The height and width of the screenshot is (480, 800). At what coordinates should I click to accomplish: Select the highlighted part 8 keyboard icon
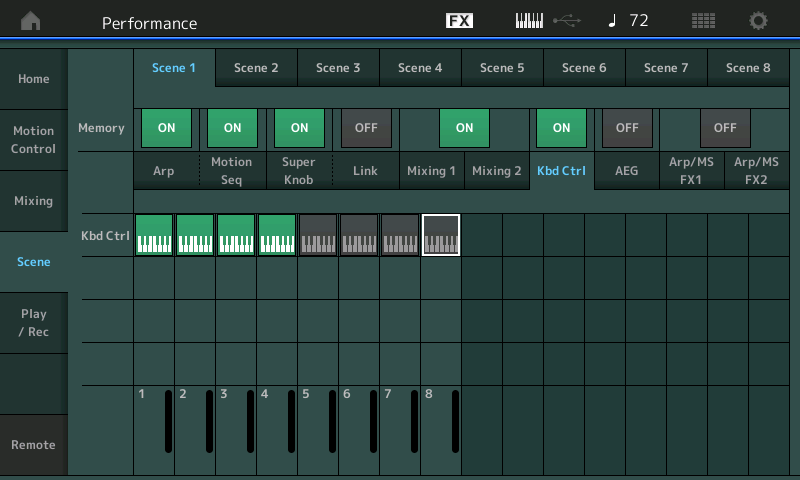click(x=441, y=235)
